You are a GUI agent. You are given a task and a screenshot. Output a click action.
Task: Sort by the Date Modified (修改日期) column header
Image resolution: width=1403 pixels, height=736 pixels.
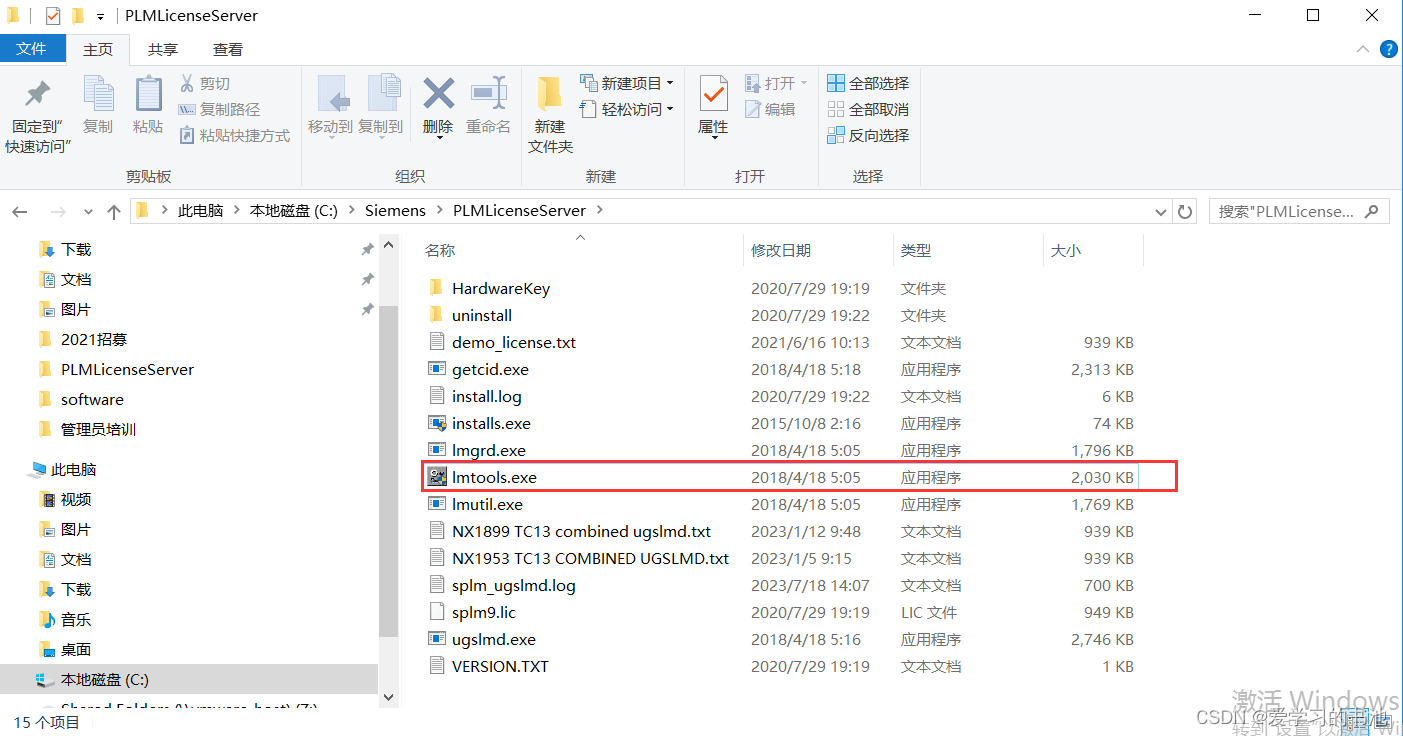tap(781, 251)
